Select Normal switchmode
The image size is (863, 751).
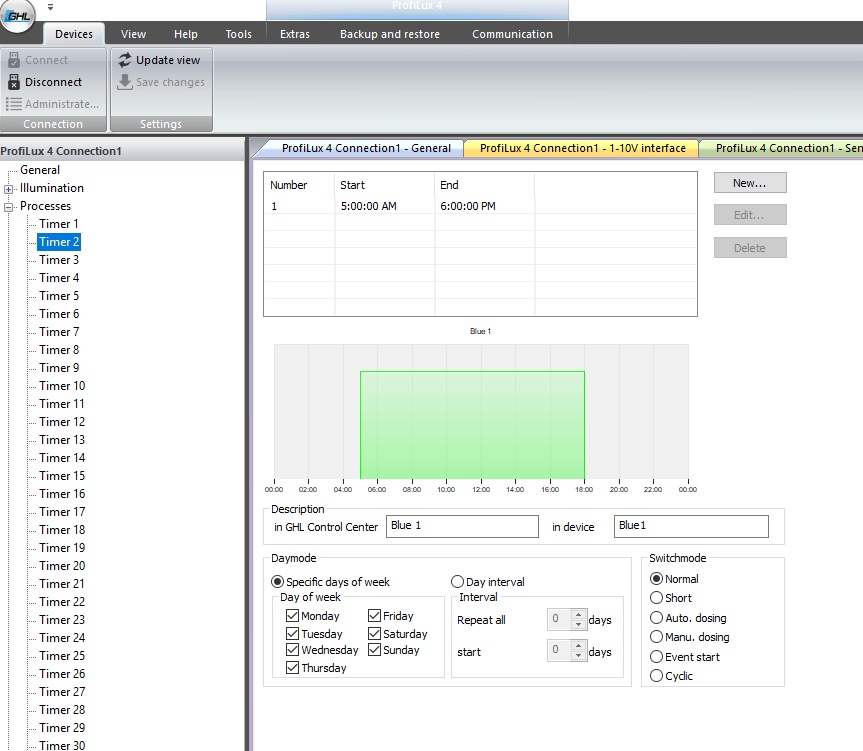(x=656, y=579)
